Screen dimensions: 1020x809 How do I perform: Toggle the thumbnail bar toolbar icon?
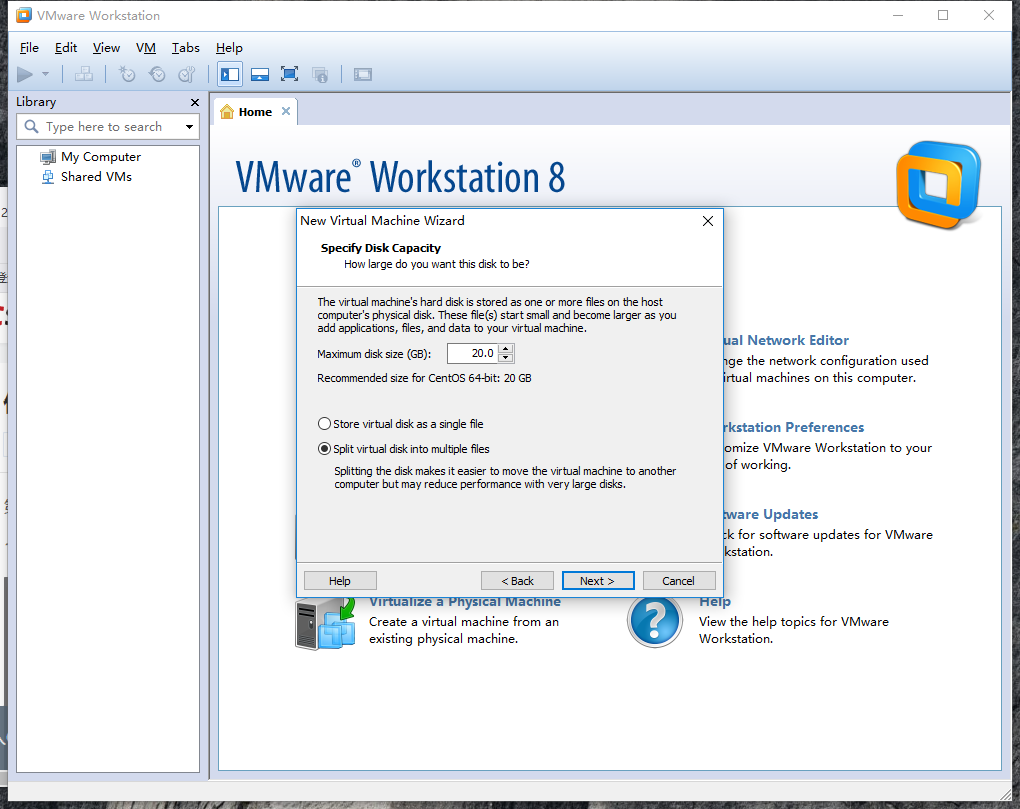pos(260,74)
